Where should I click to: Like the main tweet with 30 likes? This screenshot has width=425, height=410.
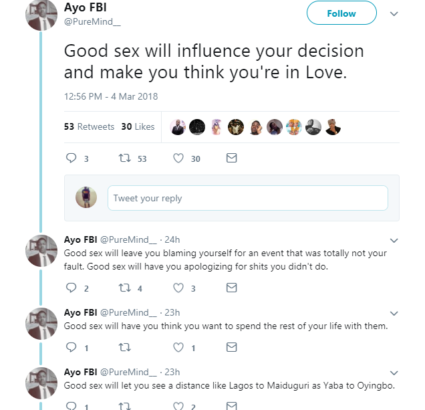point(178,158)
